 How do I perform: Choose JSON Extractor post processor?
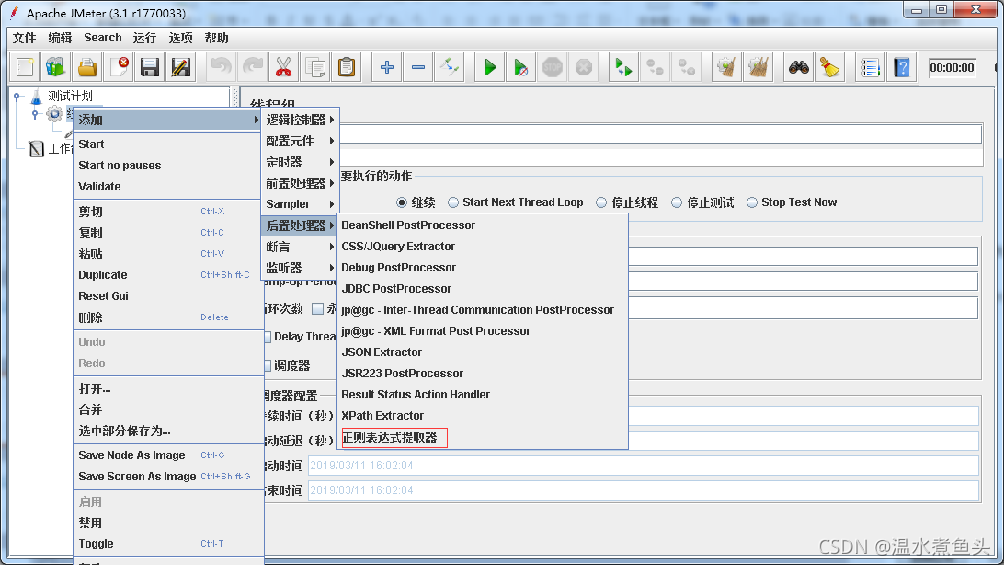pyautogui.click(x=483, y=352)
